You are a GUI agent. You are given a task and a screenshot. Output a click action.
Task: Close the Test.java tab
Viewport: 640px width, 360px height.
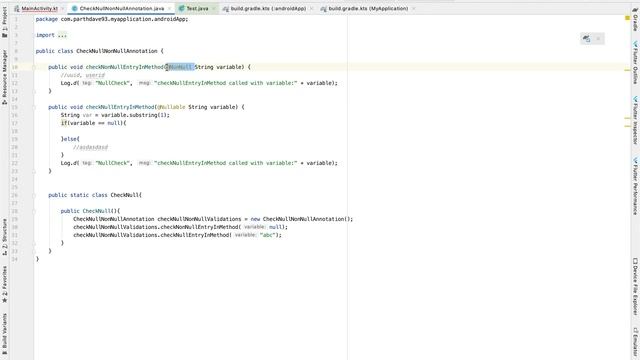pyautogui.click(x=213, y=8)
